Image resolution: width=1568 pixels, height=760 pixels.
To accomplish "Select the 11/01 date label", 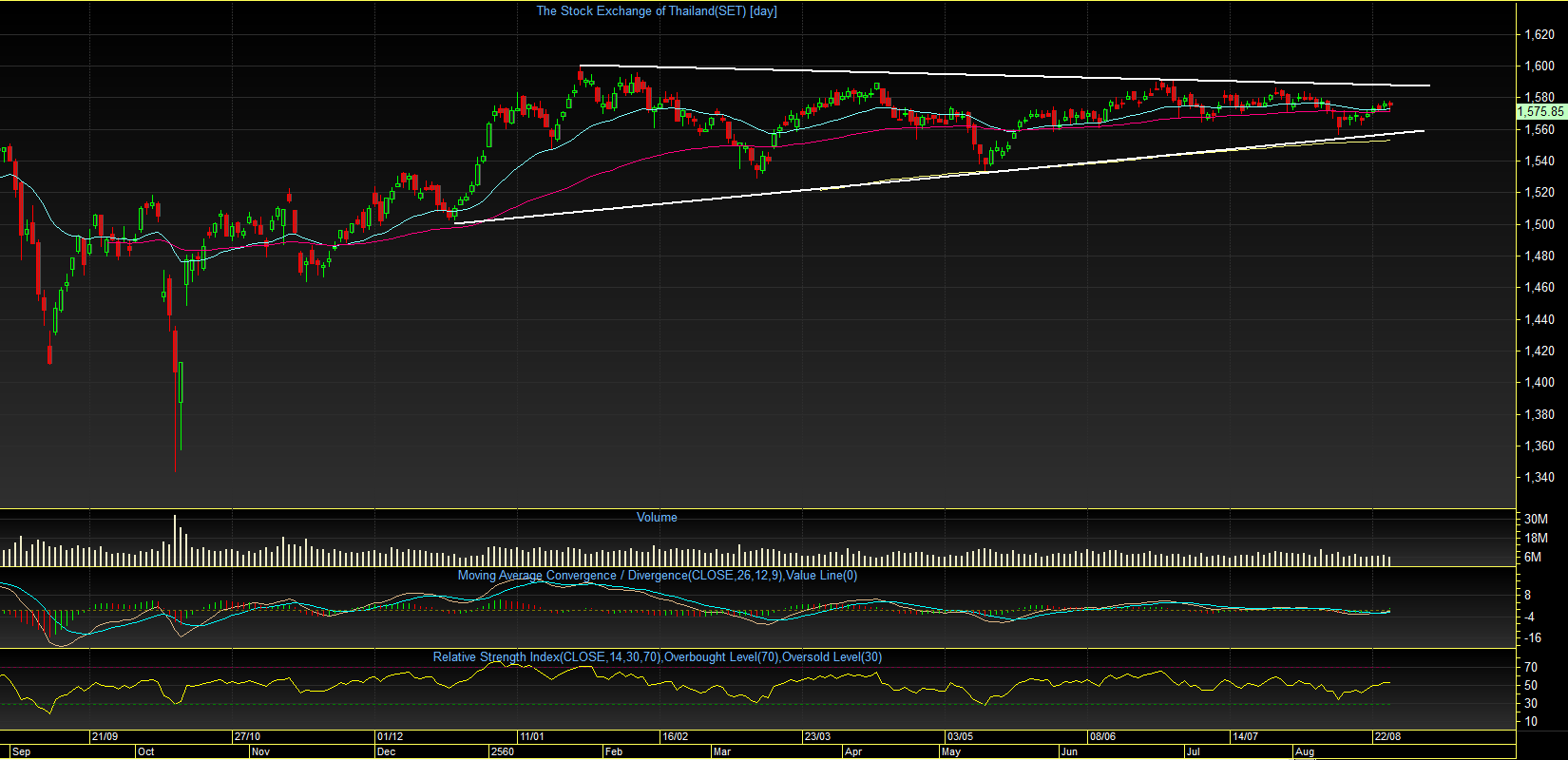I will (x=532, y=737).
